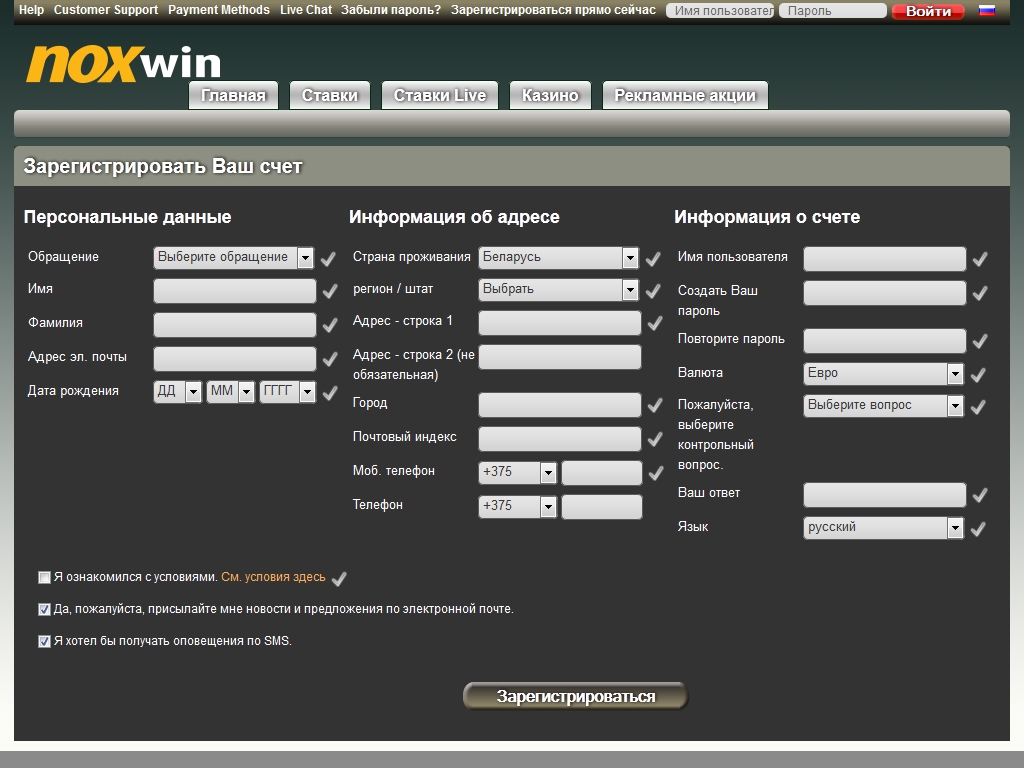Screen dimensions: 1024x768
Task: Disable SMS notifications checkbox
Action: 44,641
